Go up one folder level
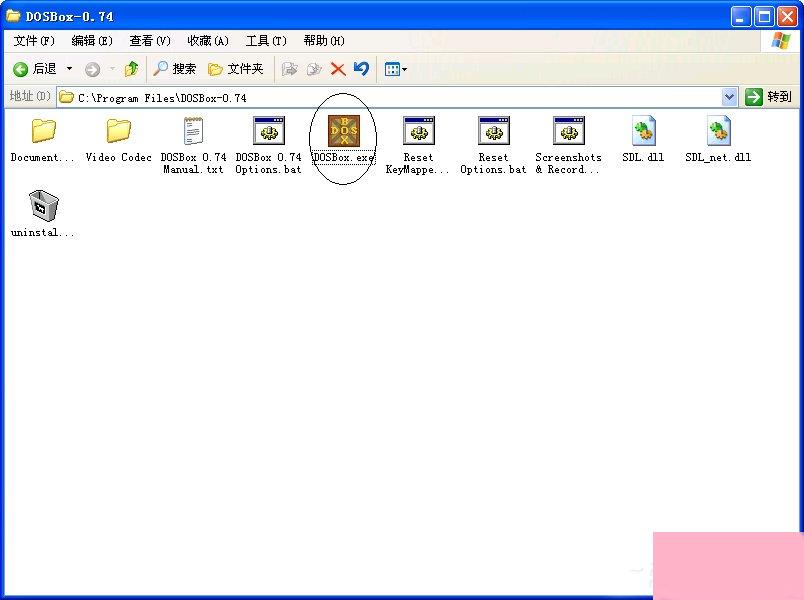 point(131,69)
